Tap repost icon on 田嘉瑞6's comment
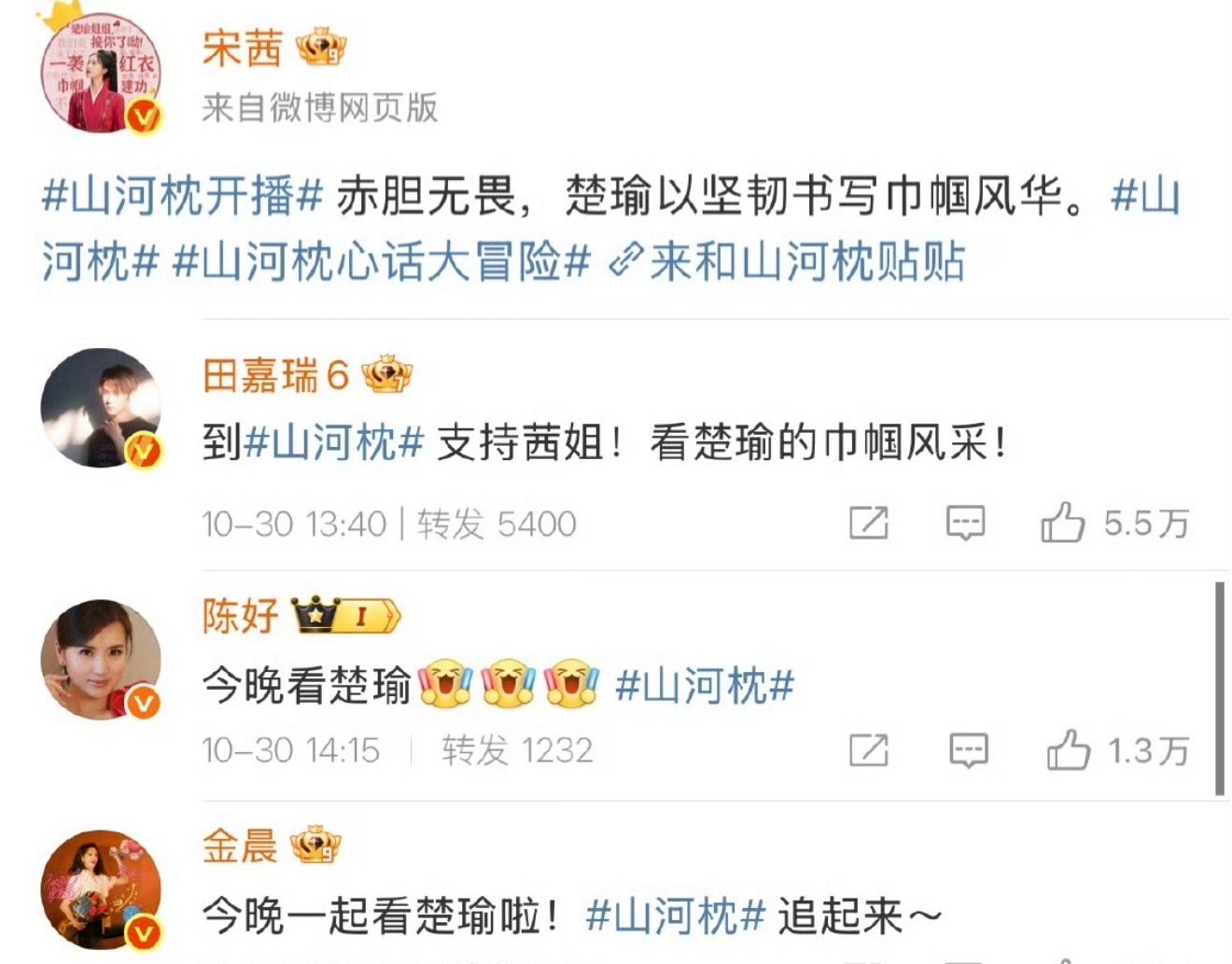 click(x=868, y=523)
